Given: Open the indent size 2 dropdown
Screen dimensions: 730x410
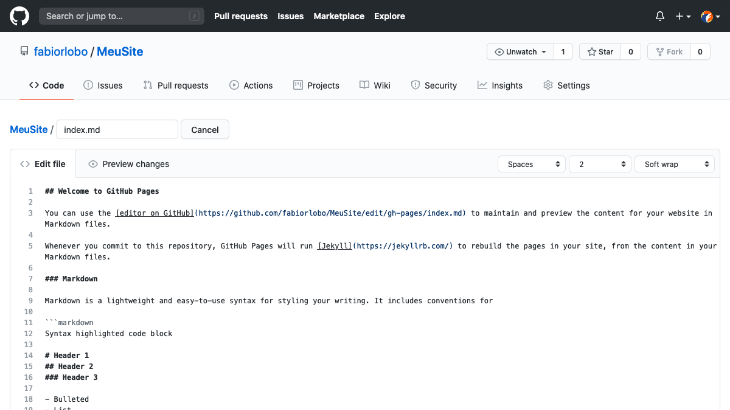Looking at the screenshot, I should click(600, 164).
